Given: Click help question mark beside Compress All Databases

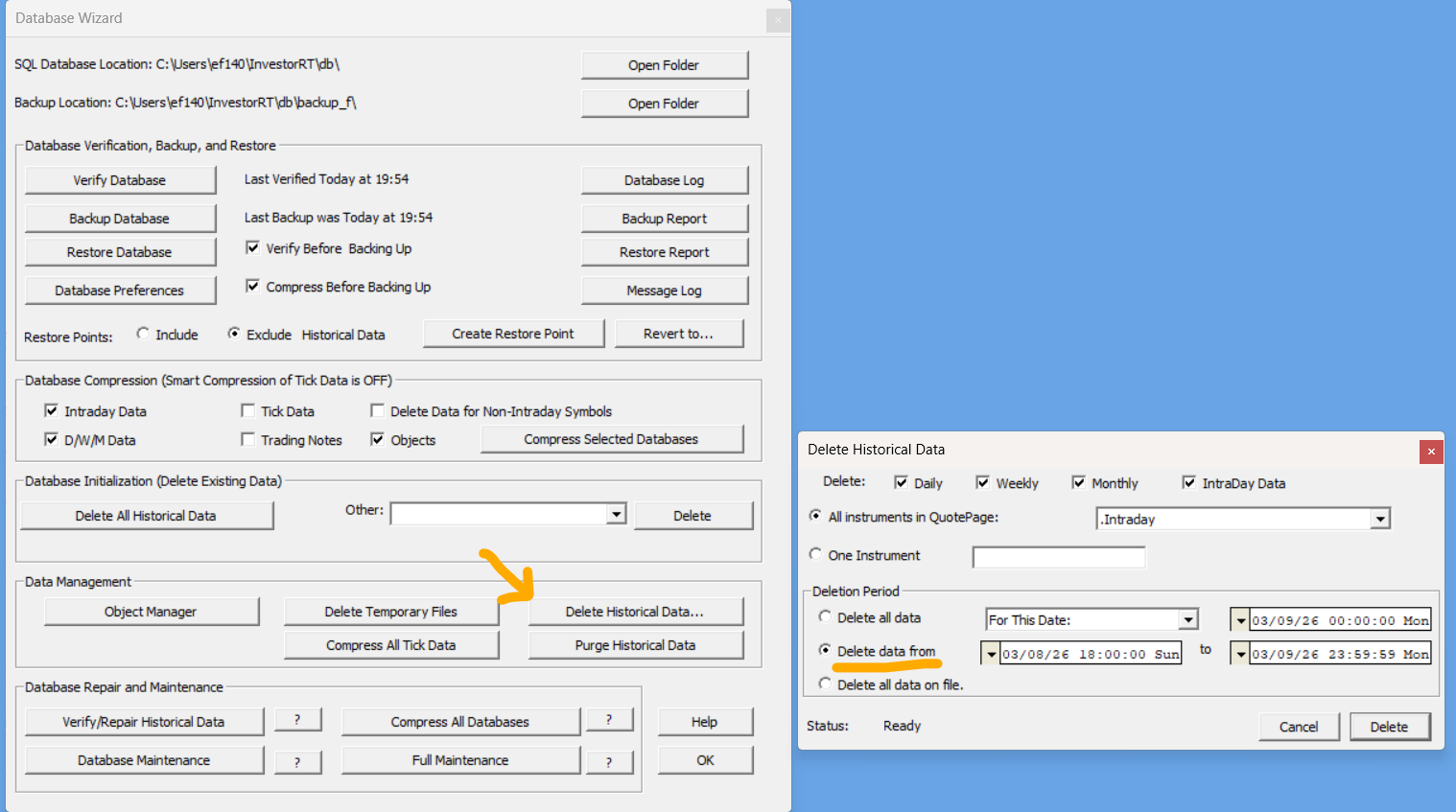Looking at the screenshot, I should [609, 720].
